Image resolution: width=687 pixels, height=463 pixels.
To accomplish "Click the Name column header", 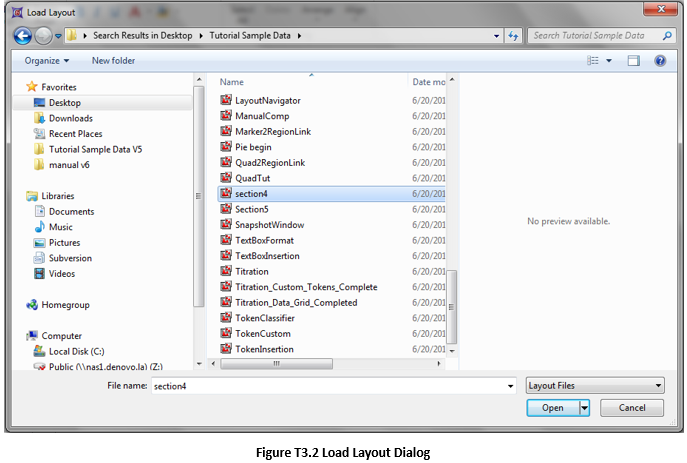I will [232, 82].
